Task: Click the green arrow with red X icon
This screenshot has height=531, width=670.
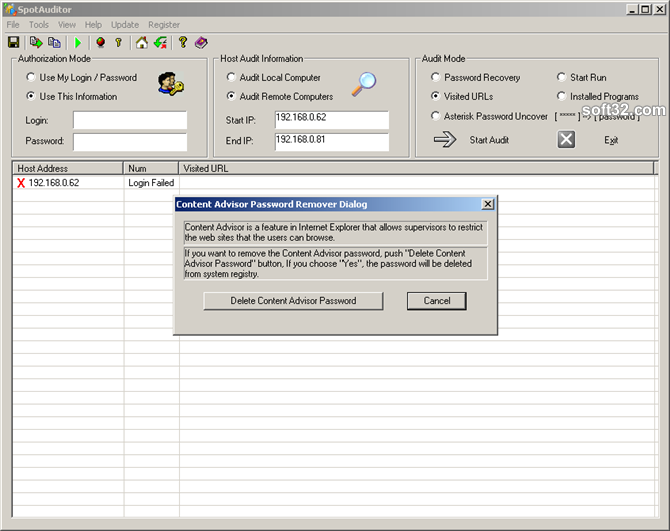Action: [161, 42]
